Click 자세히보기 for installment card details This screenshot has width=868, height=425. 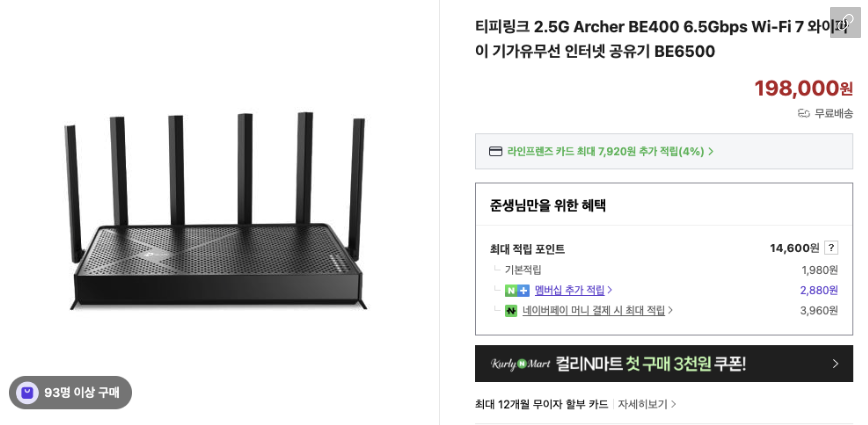coord(643,404)
